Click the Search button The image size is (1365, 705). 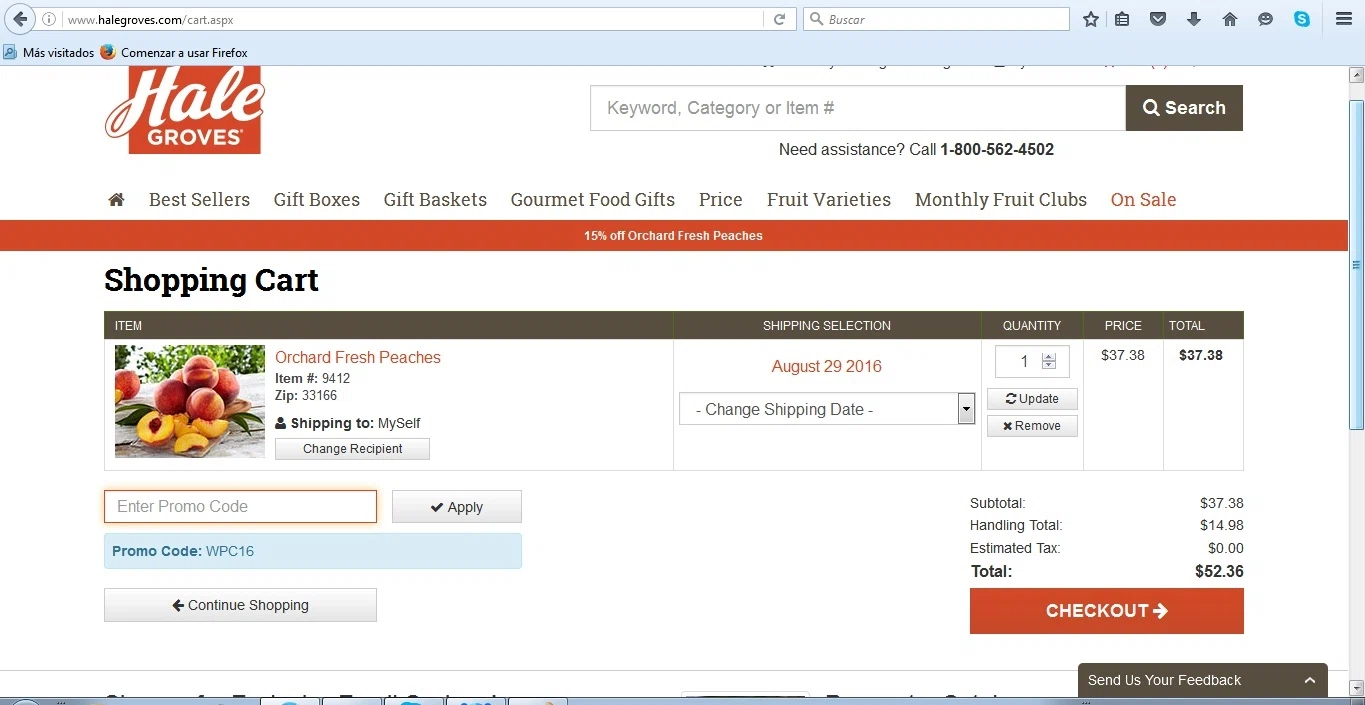(1184, 108)
